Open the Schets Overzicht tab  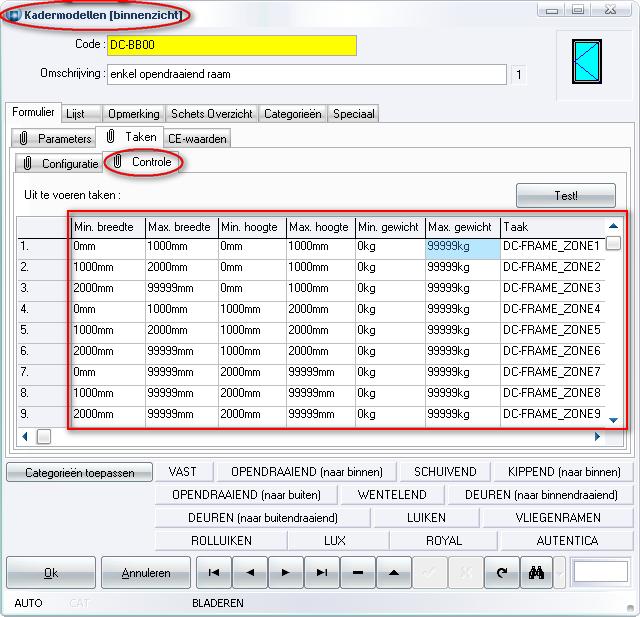click(211, 114)
